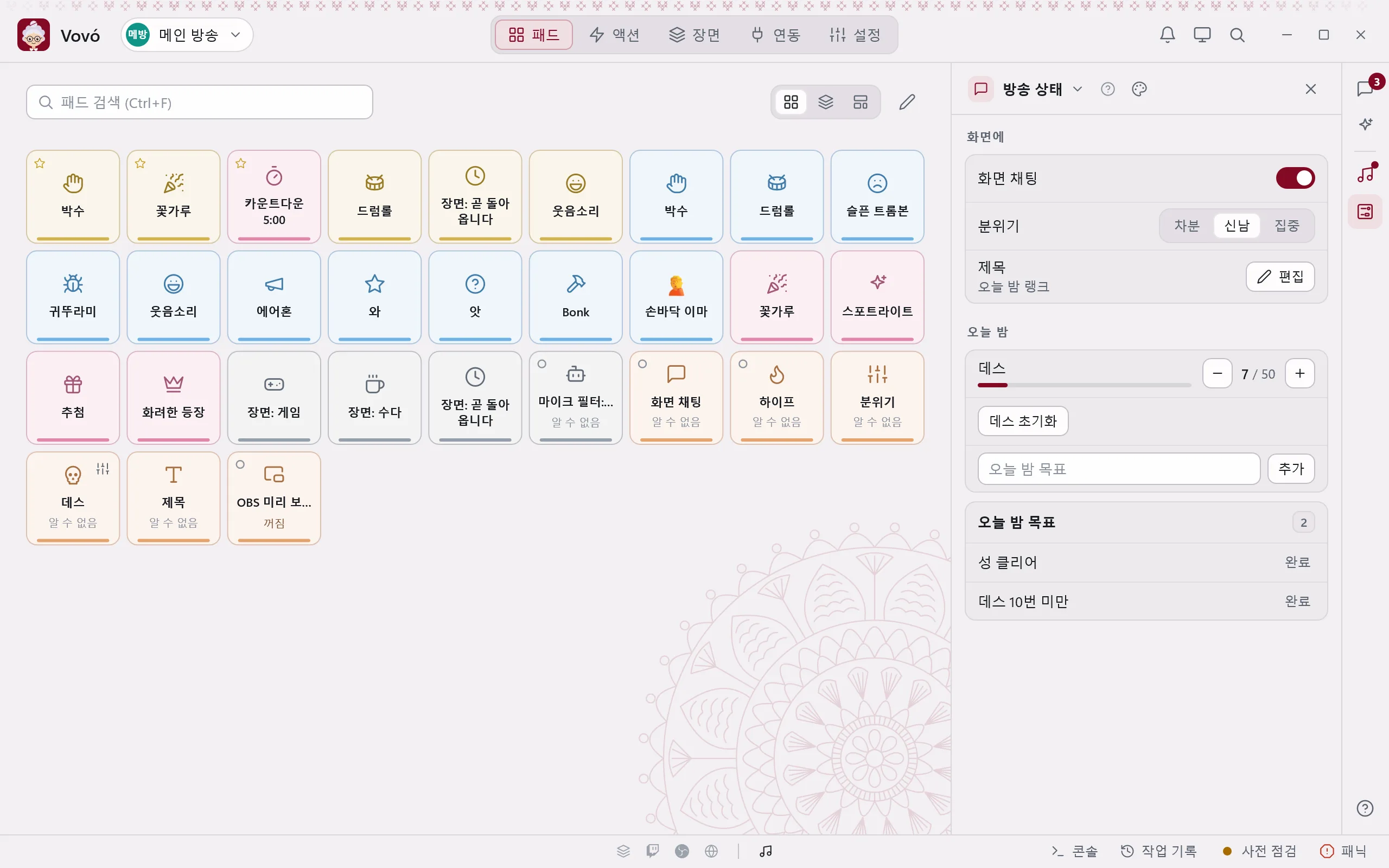Unfavorite the 카운트다운 pad star
Image resolution: width=1389 pixels, height=868 pixels.
click(240, 164)
